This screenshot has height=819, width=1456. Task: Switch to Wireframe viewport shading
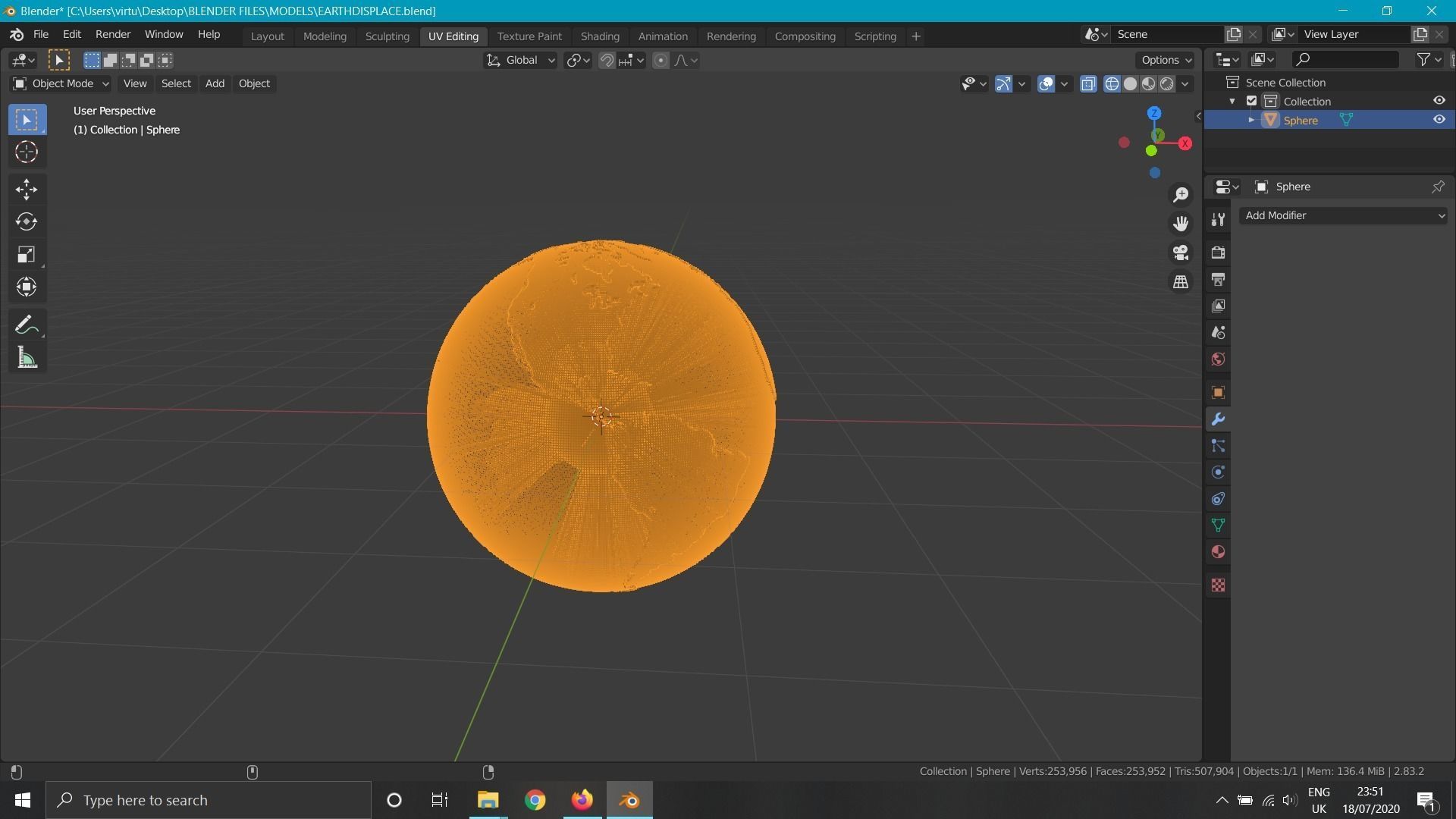(x=1112, y=83)
